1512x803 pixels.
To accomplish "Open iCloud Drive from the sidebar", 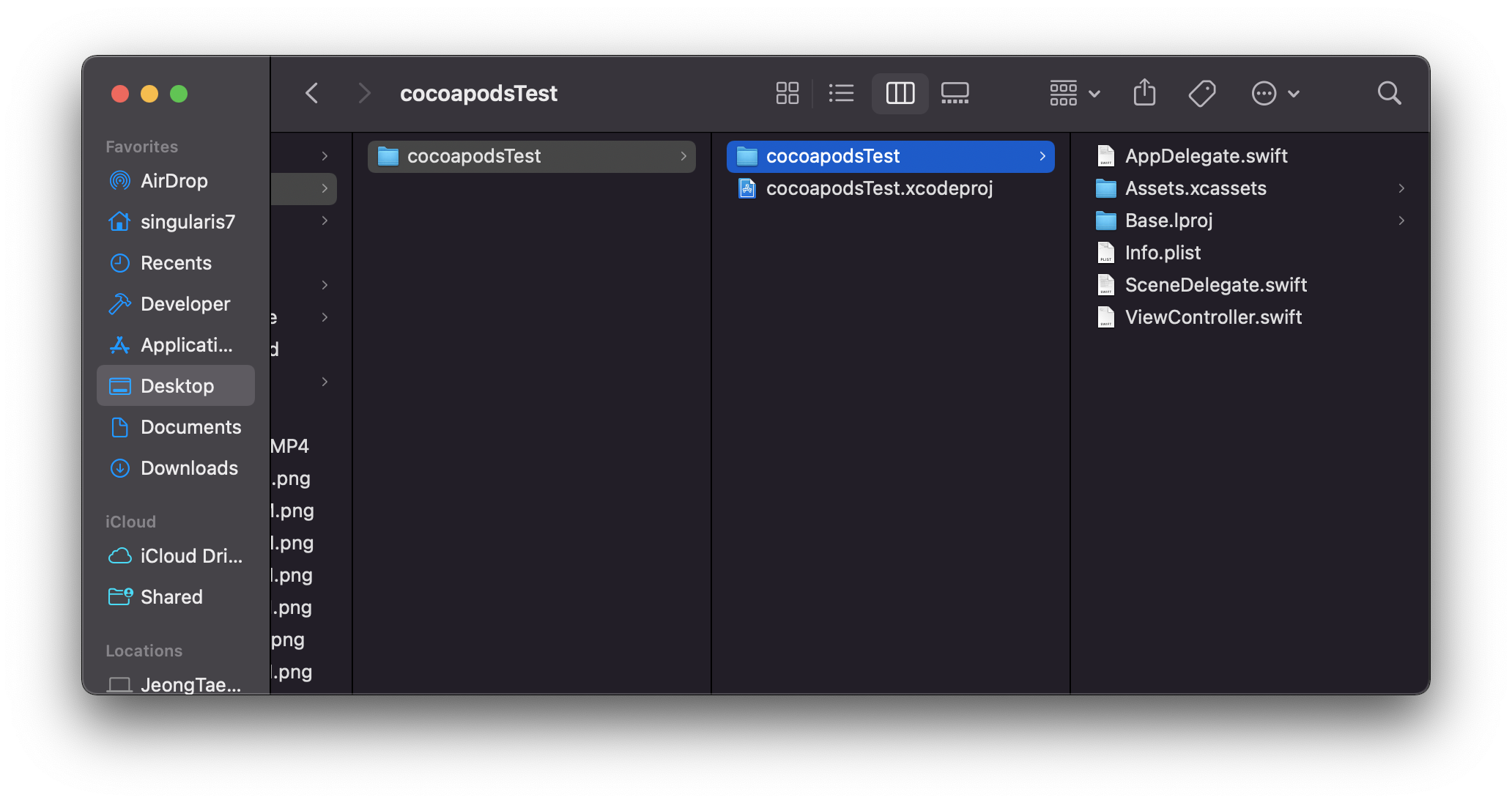I will click(190, 556).
